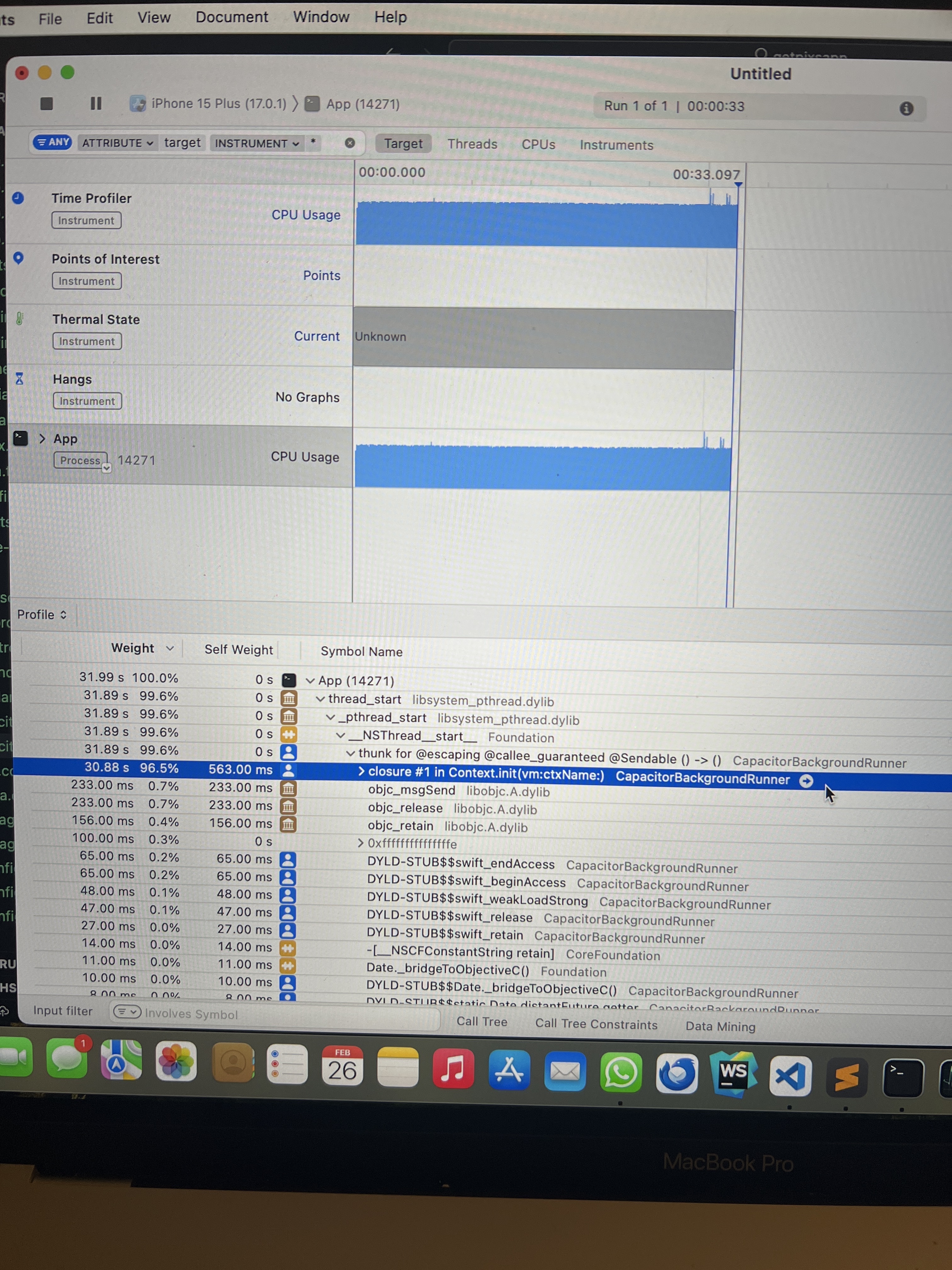
Task: Open the Profile detail selector
Action: click(x=42, y=614)
